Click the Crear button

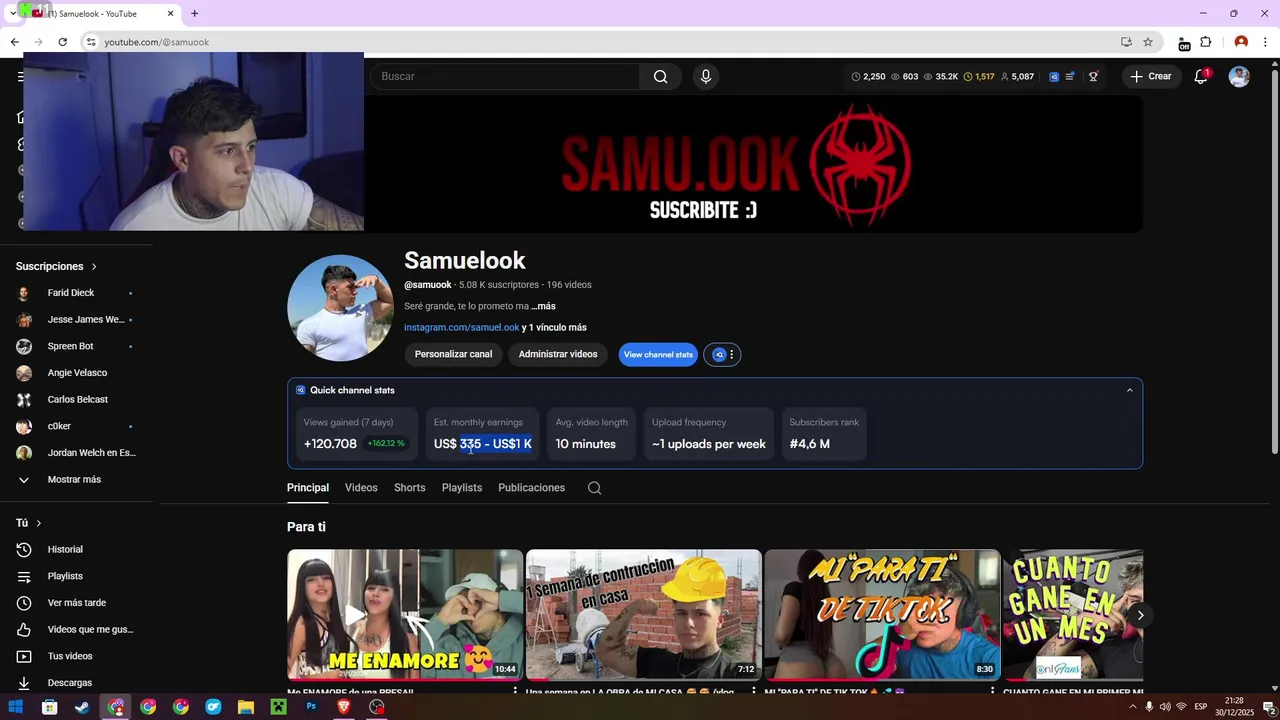(1151, 76)
